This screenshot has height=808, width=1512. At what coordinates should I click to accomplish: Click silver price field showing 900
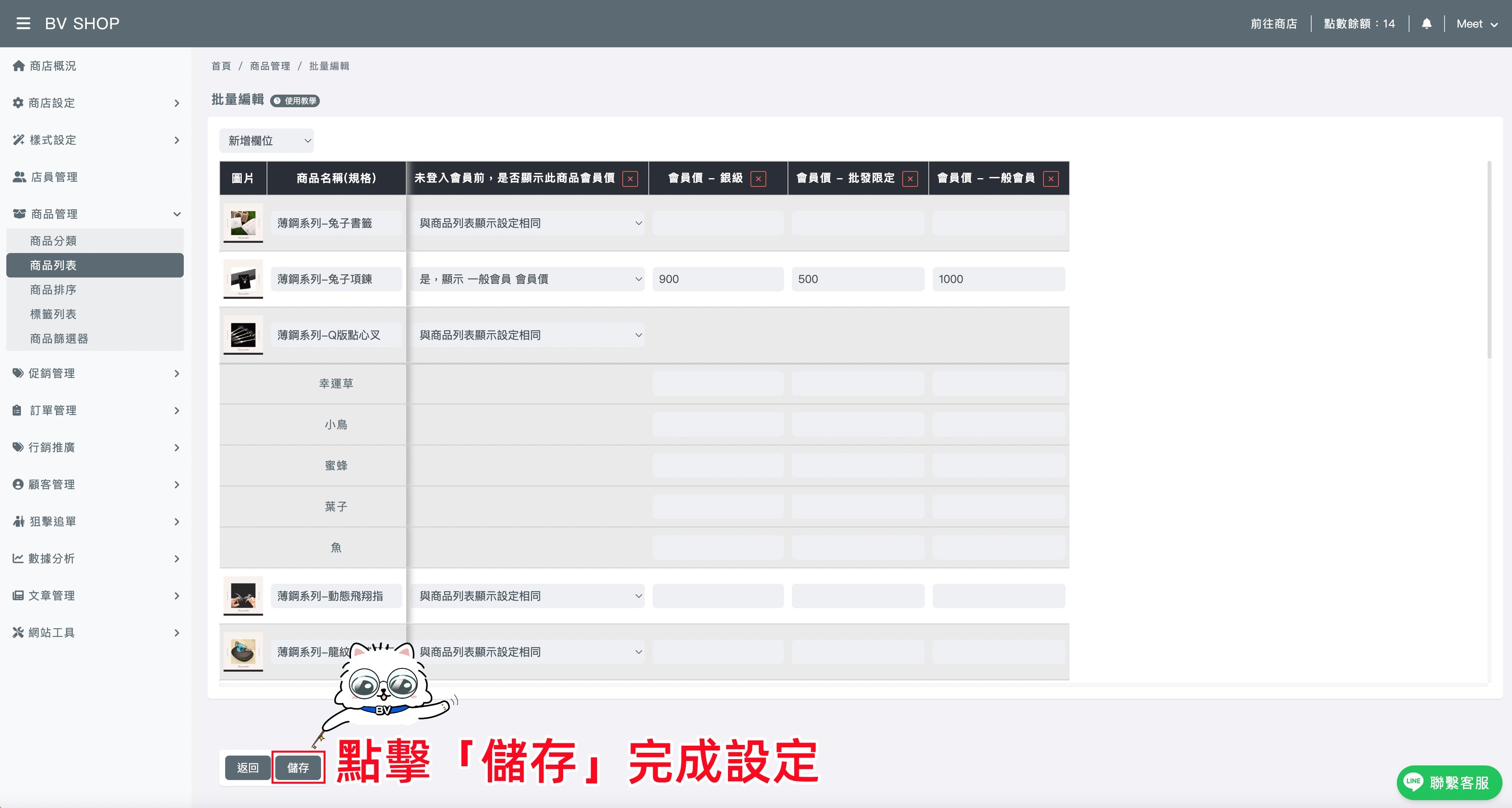pos(718,279)
